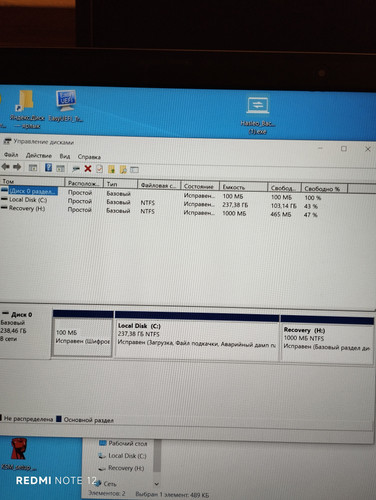376x500 pixels.
Task: Sort by the Том column header
Action: click(x=32, y=181)
